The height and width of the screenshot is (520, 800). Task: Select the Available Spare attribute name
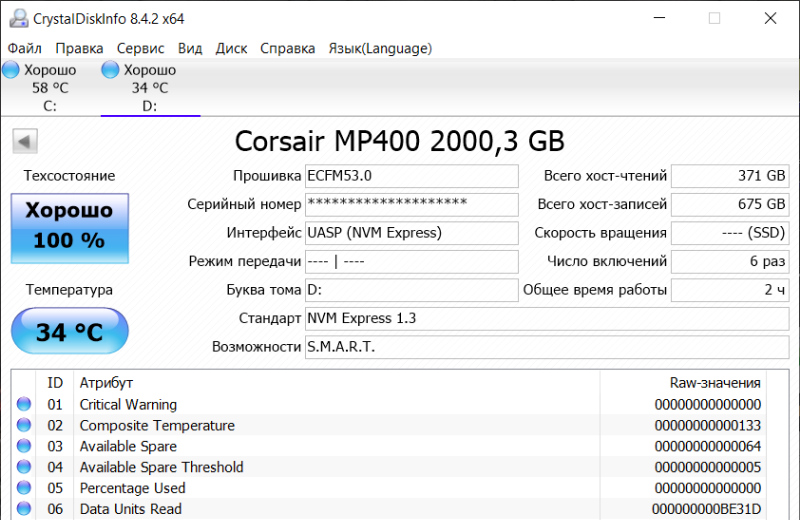128,446
